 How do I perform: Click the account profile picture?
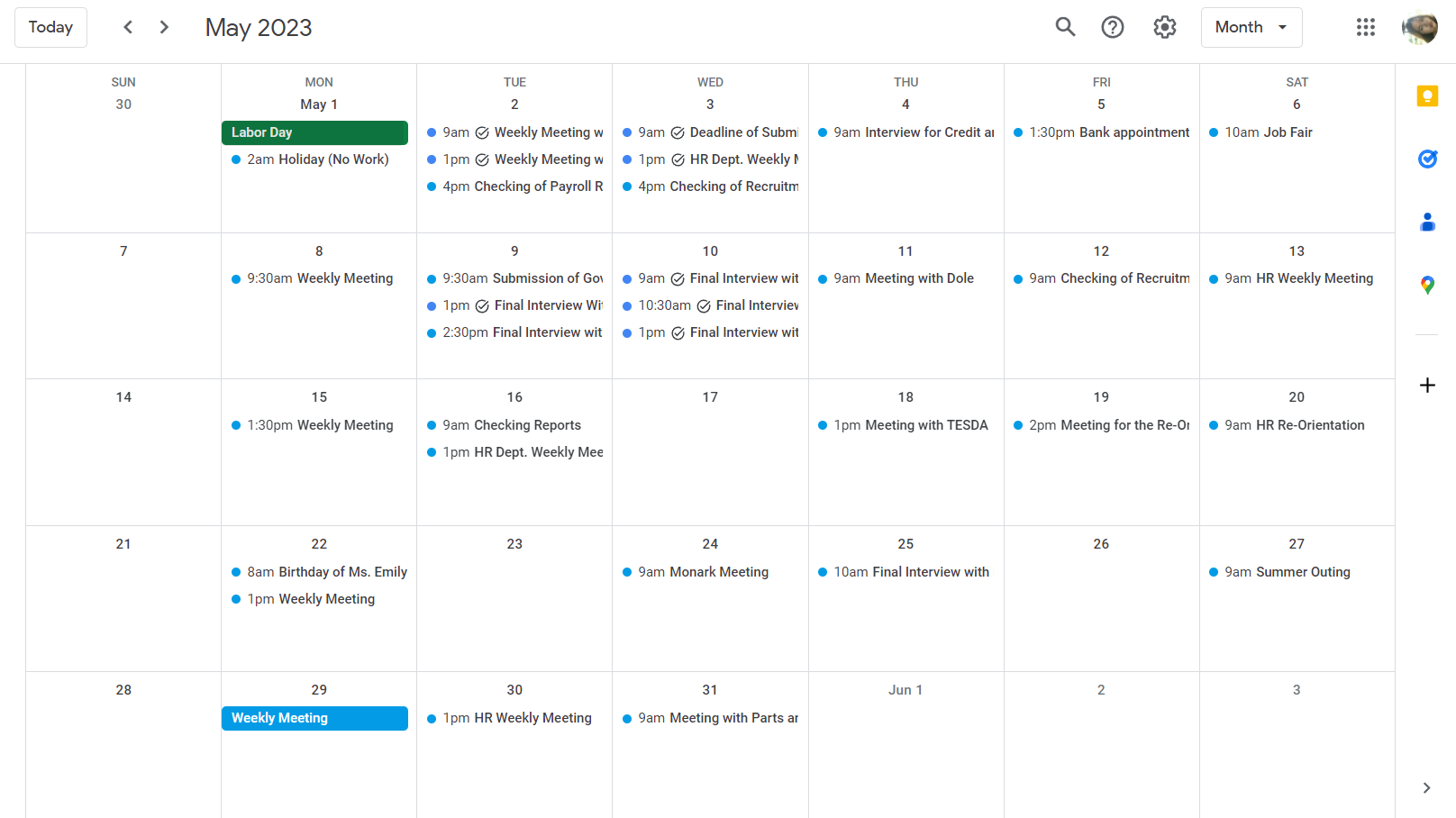(1419, 27)
